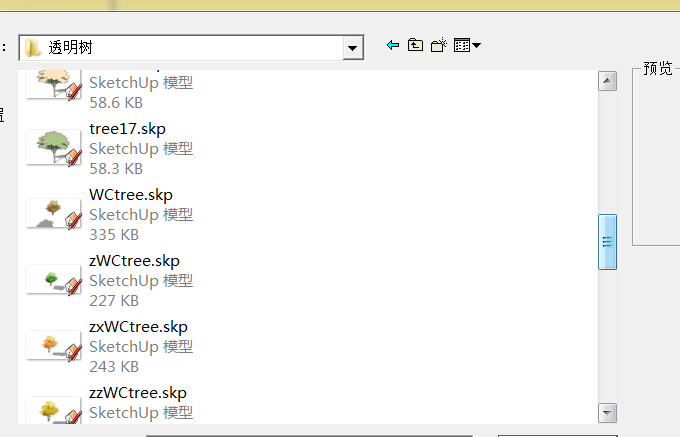This screenshot has width=680, height=437.
Task: Select tree17.skp file name
Action: point(128,129)
